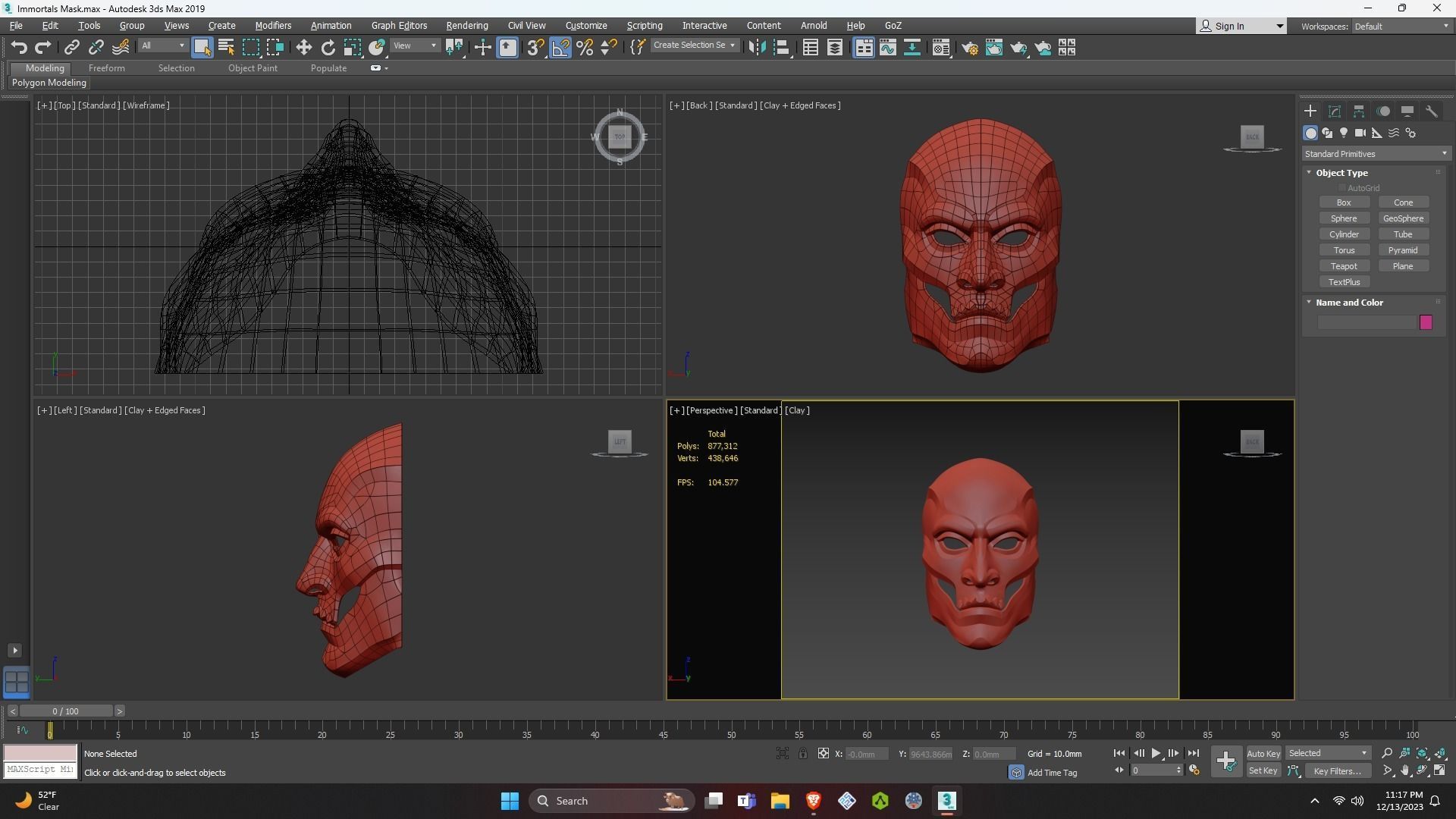Viewport: 1456px width, 819px height.
Task: Choose the Select and Rotate tool
Action: [328, 48]
